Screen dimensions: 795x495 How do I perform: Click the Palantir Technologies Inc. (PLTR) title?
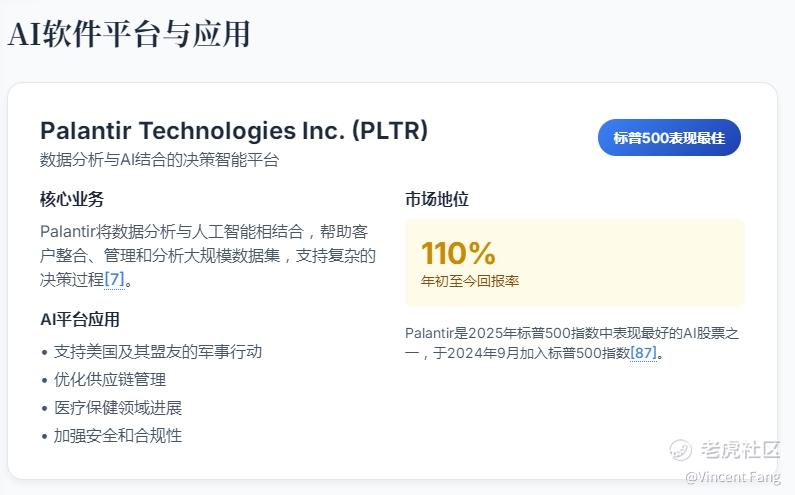point(234,131)
